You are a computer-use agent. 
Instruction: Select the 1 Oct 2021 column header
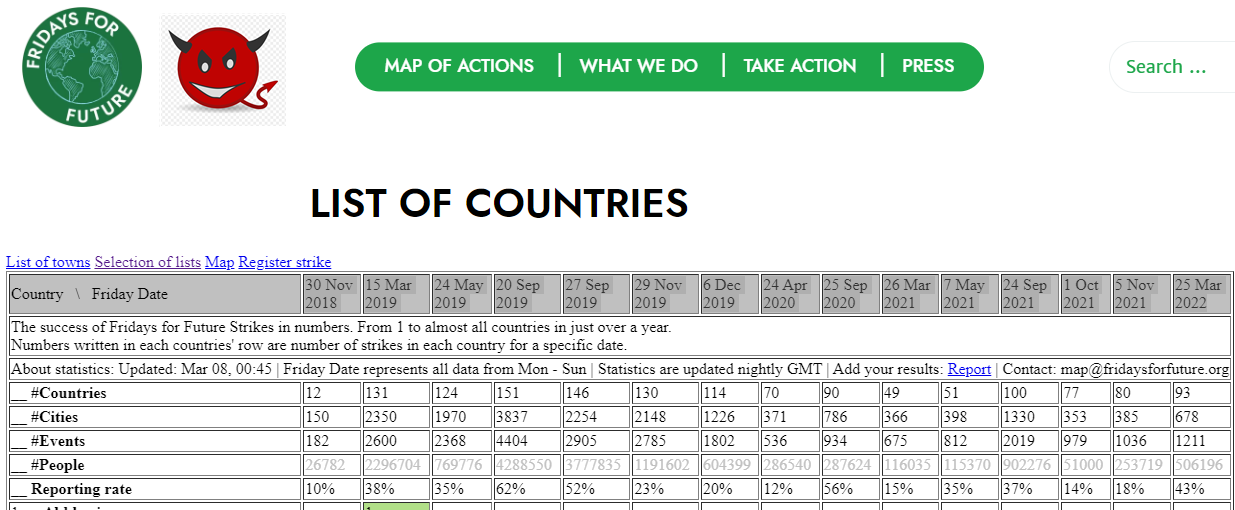(1086, 294)
